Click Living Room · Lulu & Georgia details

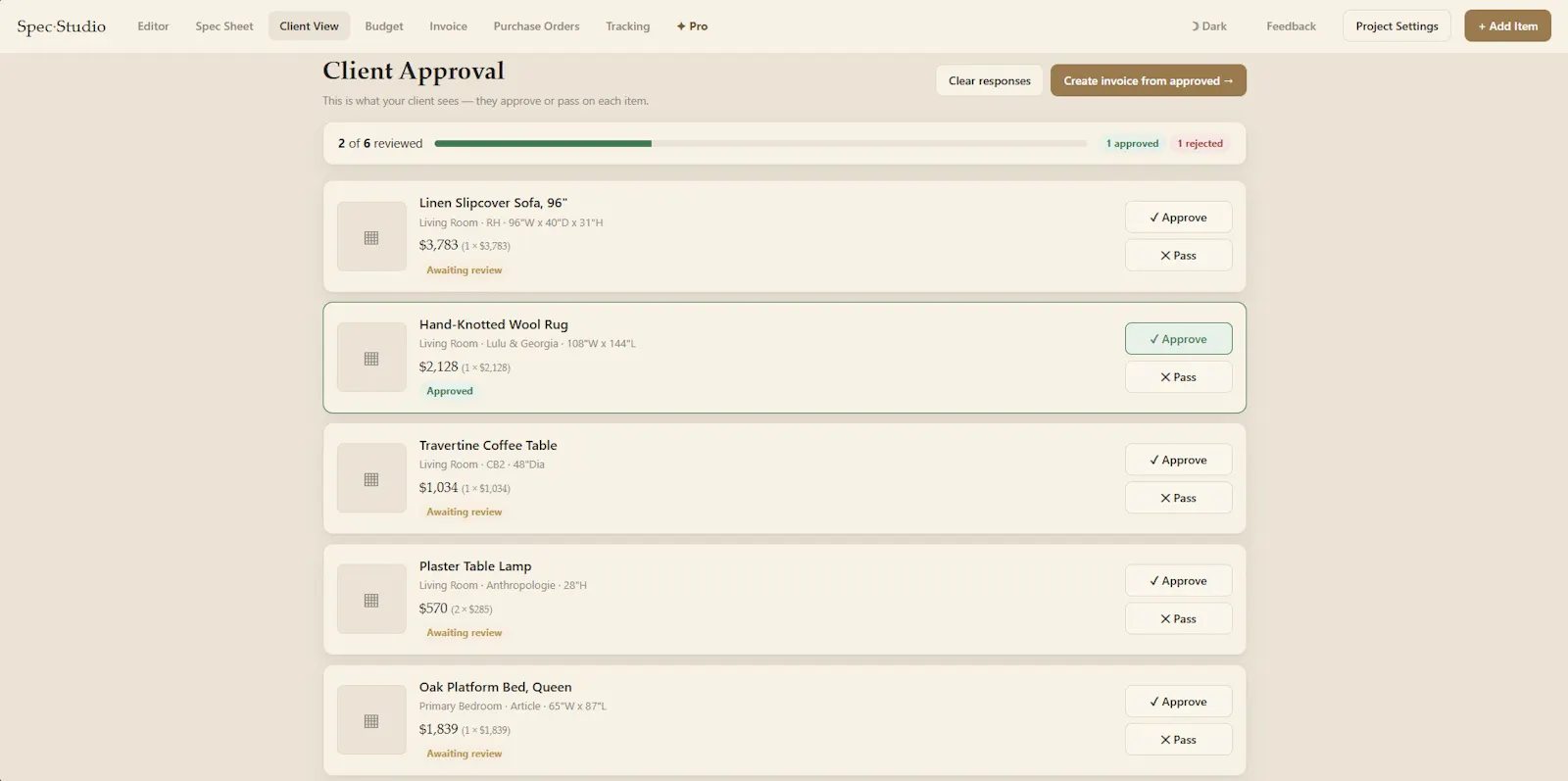(527, 344)
